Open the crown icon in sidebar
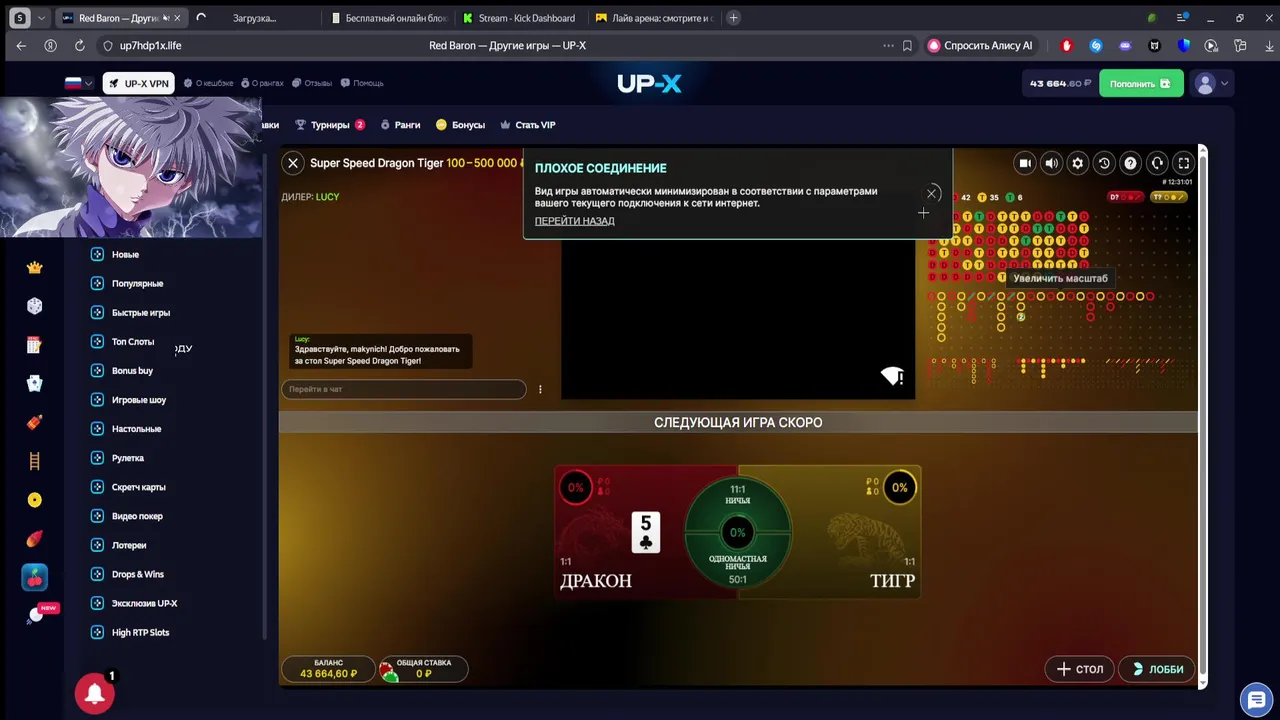Viewport: 1280px width, 720px height. [35, 267]
